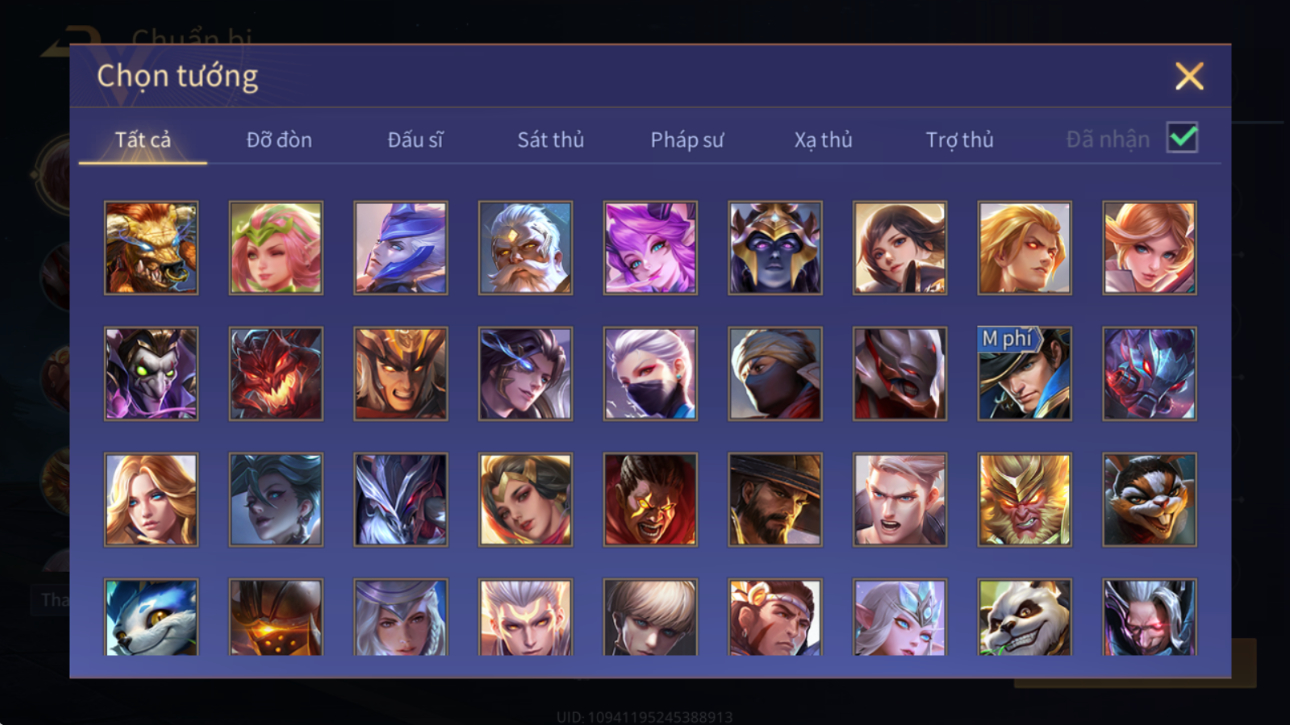
Task: Close the "Chọn tướng" dialog
Action: (x=1189, y=76)
